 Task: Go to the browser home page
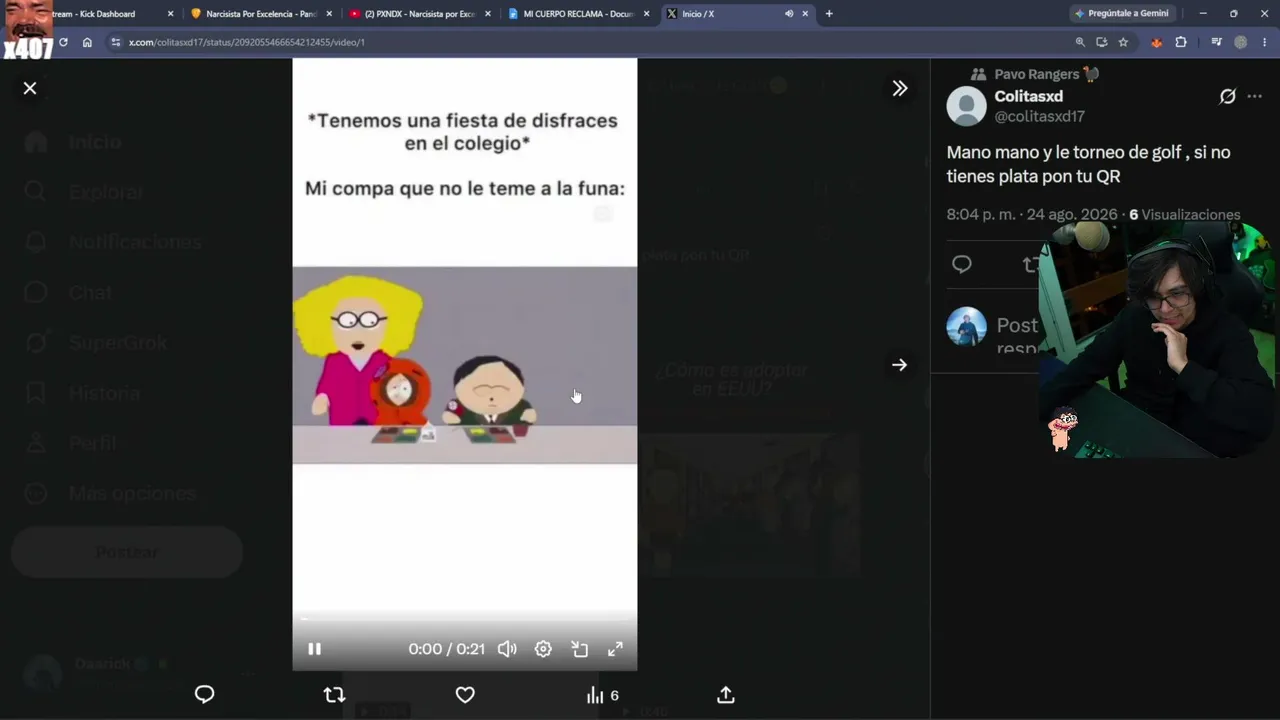click(87, 42)
